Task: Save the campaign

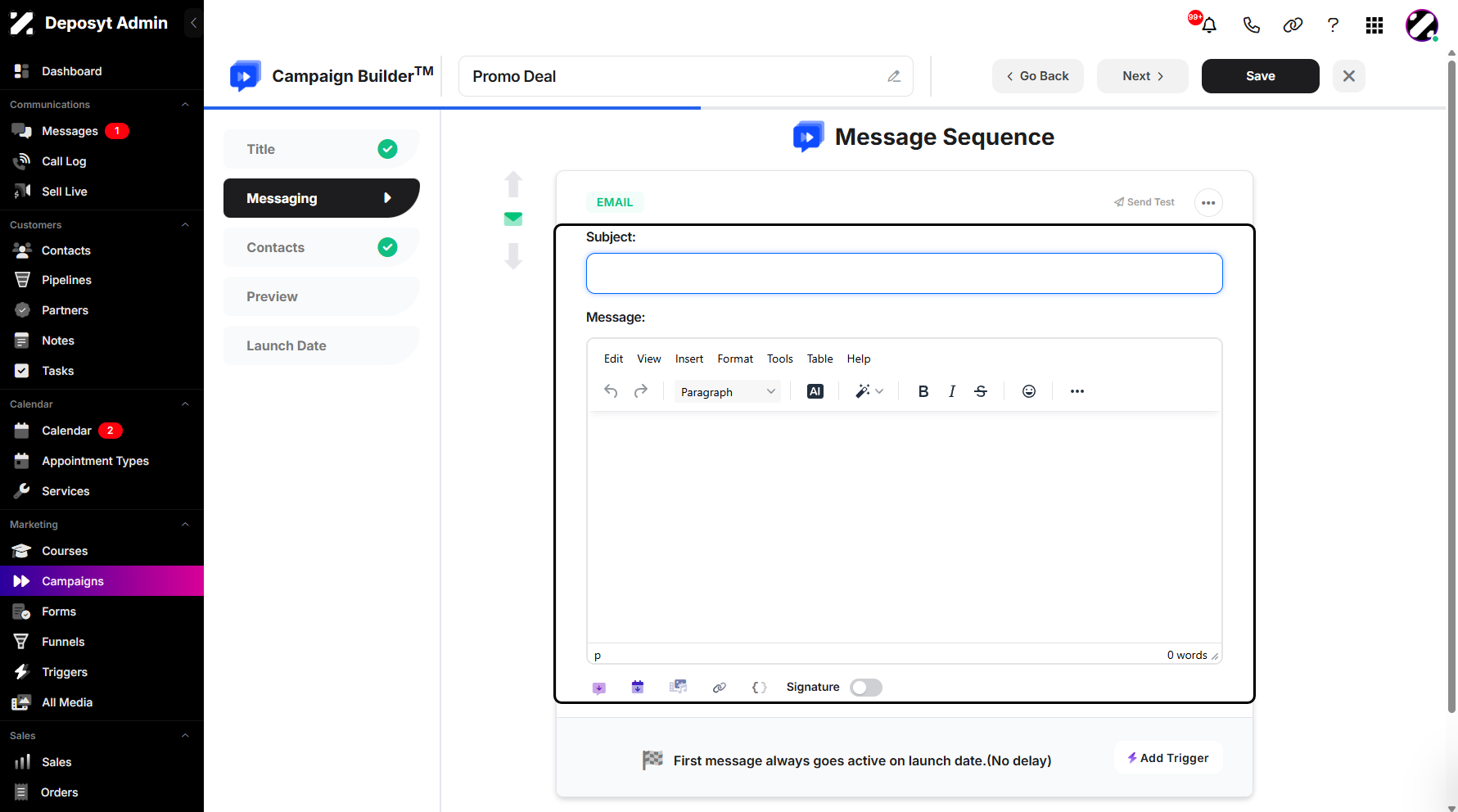Action: pyautogui.click(x=1261, y=76)
